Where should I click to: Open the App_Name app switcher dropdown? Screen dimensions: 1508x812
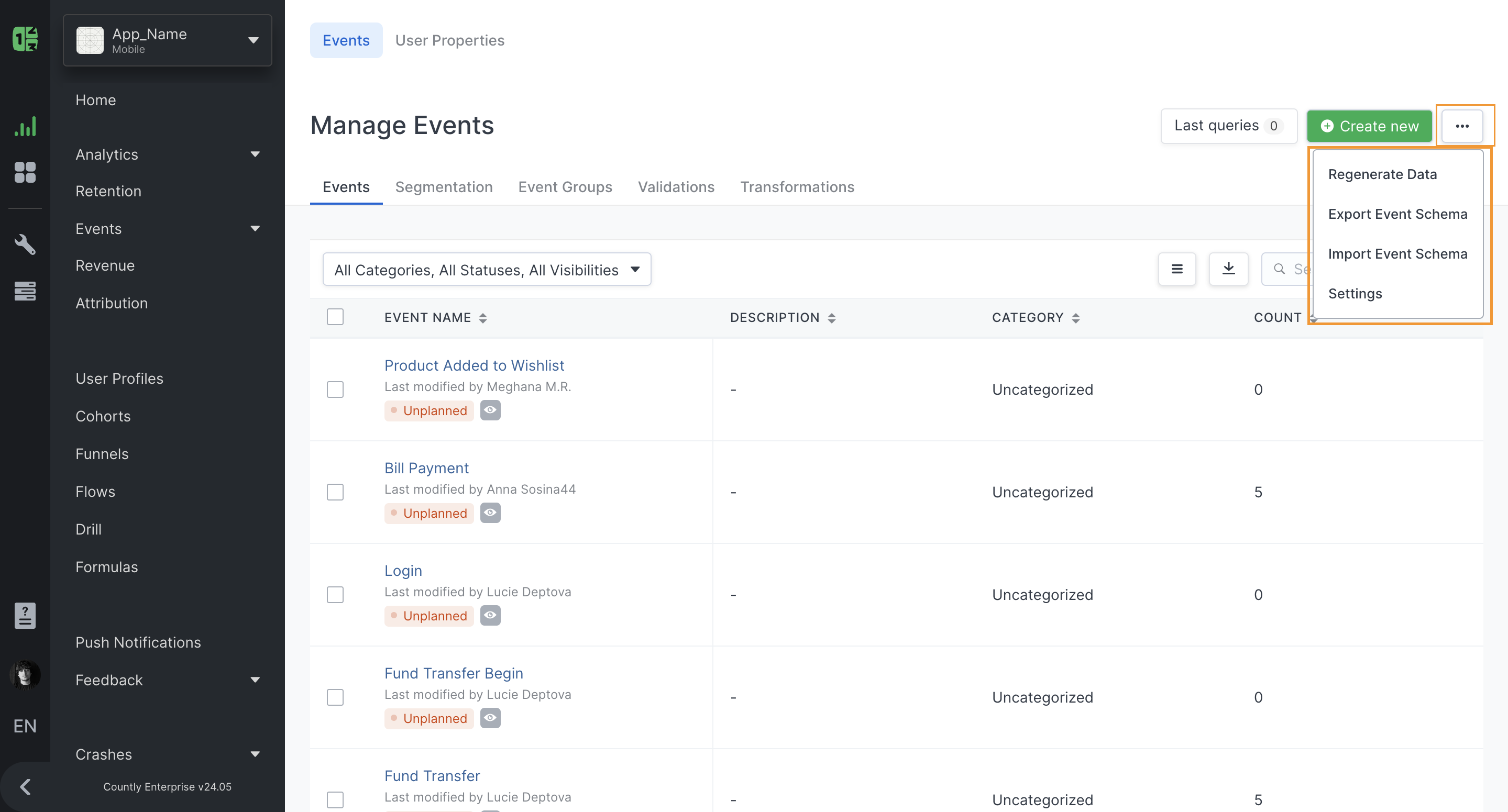coord(168,40)
